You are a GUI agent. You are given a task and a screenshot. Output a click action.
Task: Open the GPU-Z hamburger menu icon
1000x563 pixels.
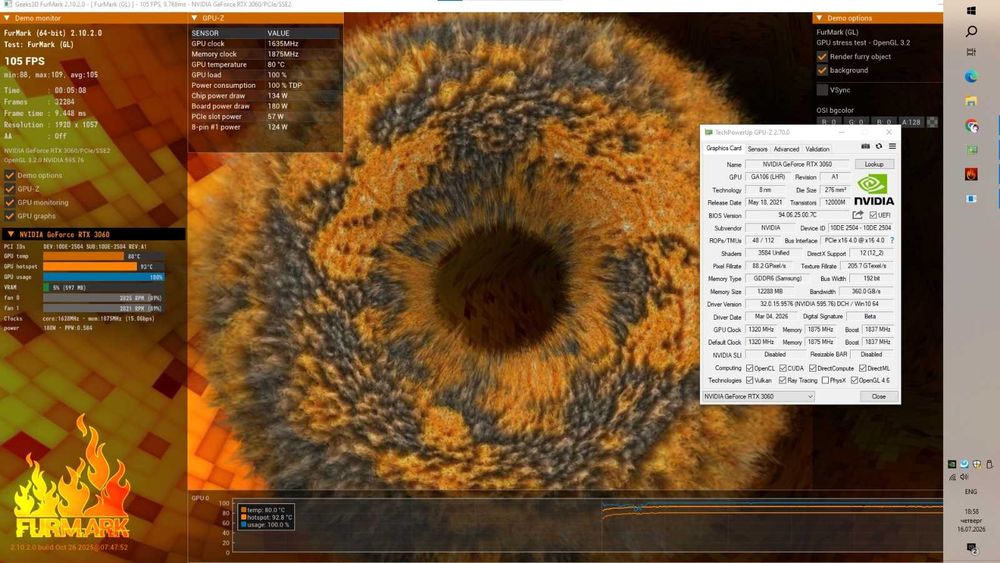click(892, 147)
